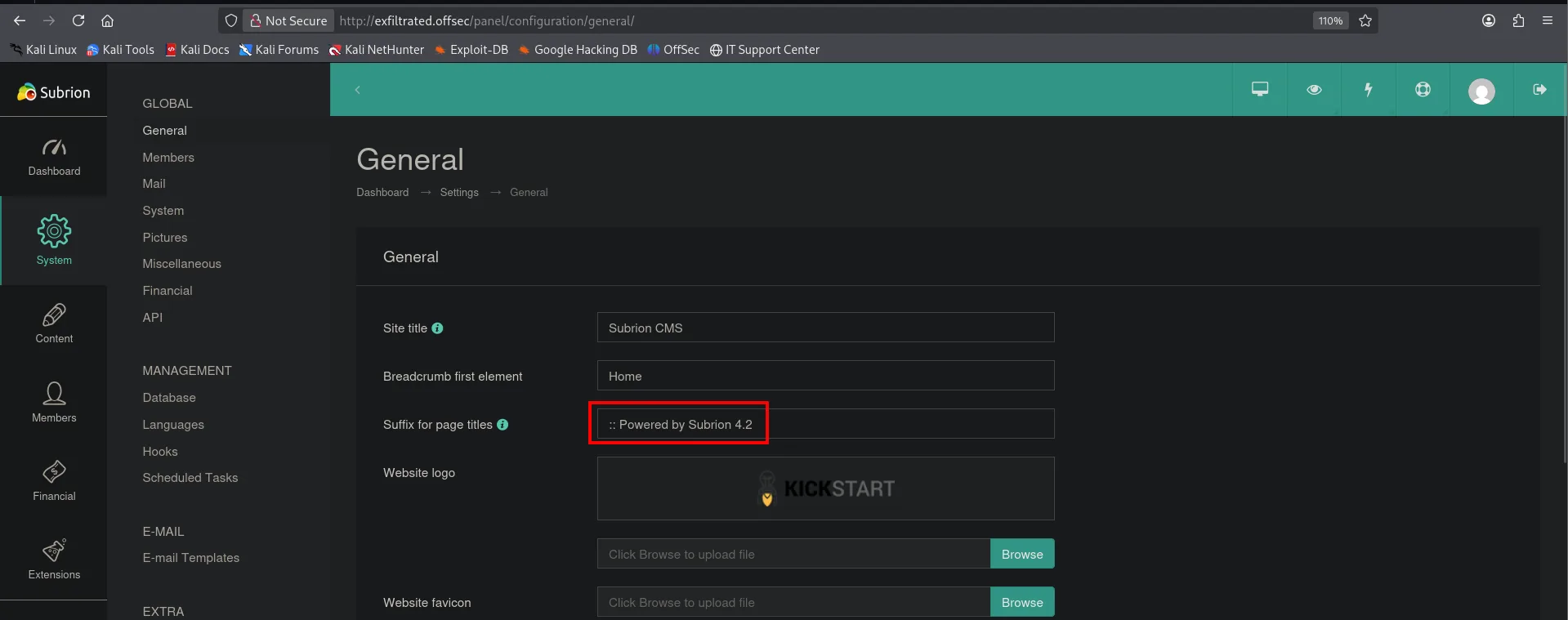Click the monitor icon in header

(1260, 89)
